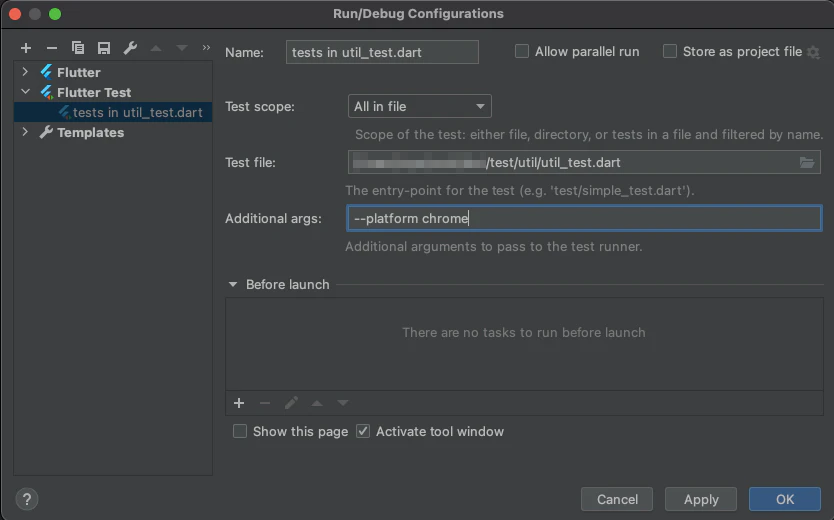Save configuration using floppy disk icon
Viewport: 834px width, 520px height.
pyautogui.click(x=104, y=48)
